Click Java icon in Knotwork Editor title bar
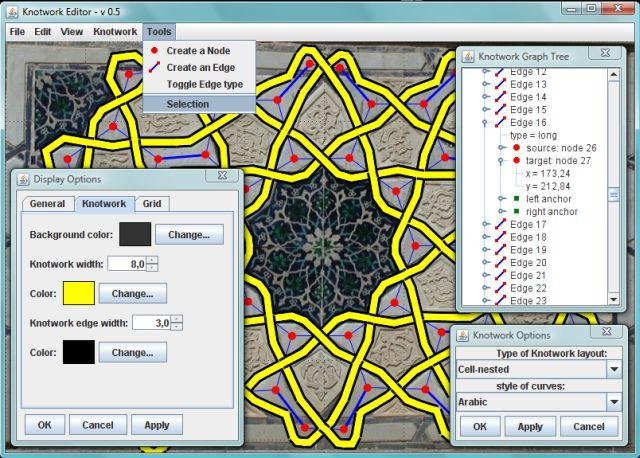The width and height of the screenshot is (640, 458). [x=13, y=12]
